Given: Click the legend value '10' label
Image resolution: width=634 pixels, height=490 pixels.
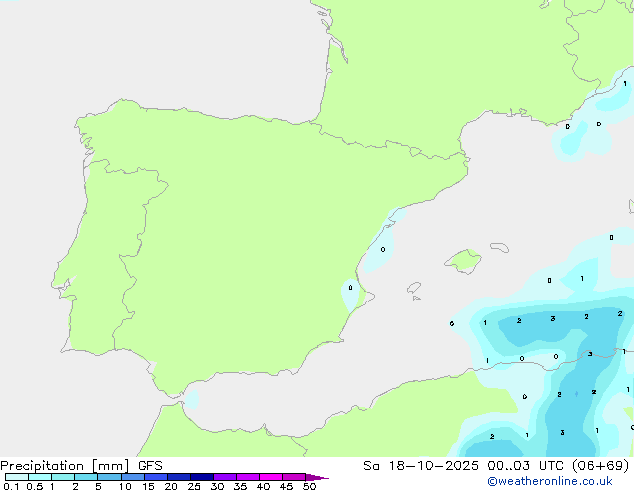Looking at the screenshot, I should pyautogui.click(x=125, y=486).
